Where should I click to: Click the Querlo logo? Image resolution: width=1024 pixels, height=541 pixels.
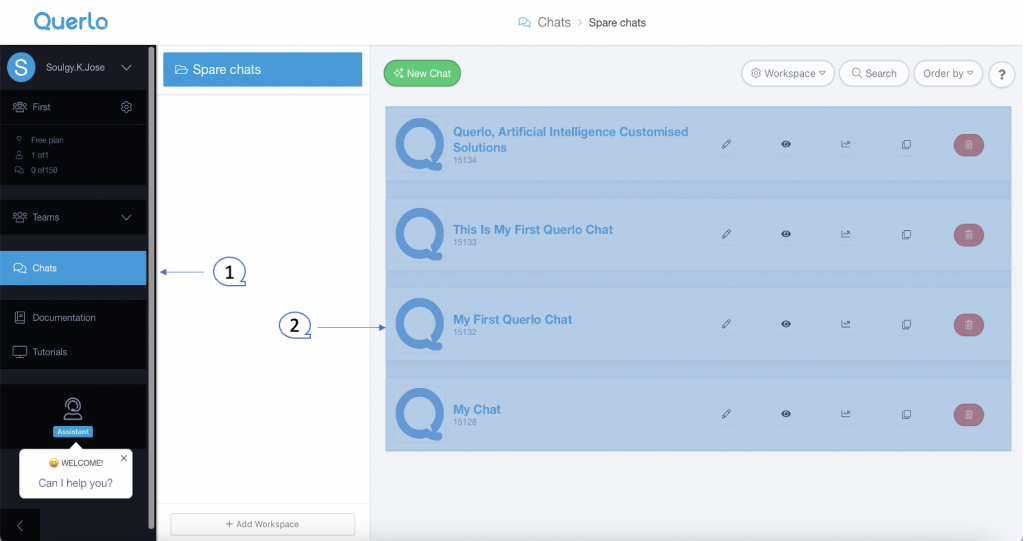[71, 22]
